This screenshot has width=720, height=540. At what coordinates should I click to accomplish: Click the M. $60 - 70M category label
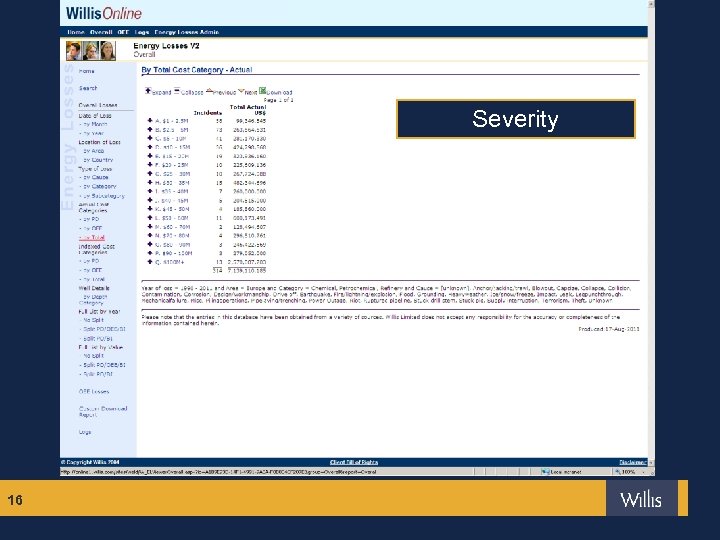click(x=173, y=227)
